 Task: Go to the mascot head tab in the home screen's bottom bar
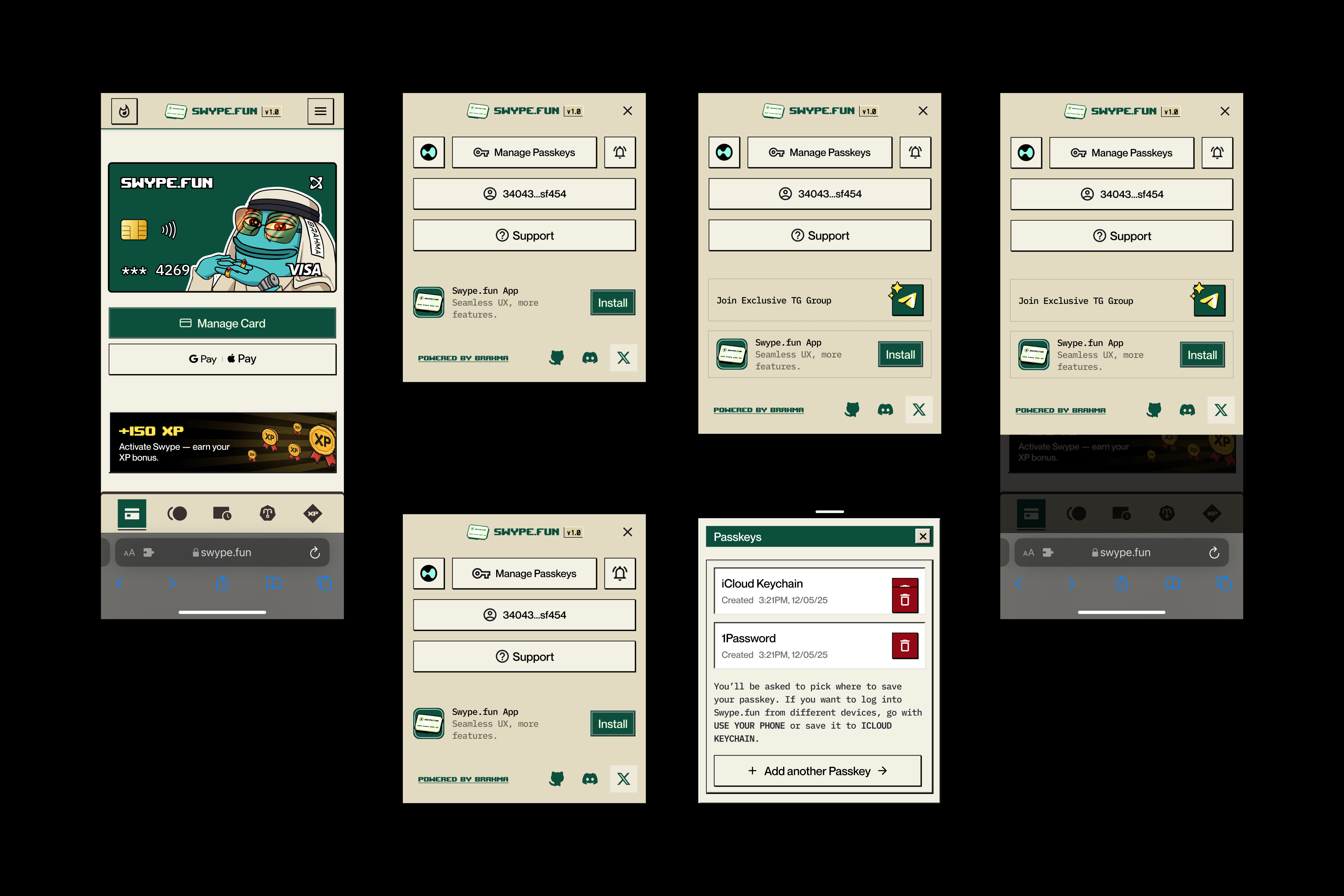click(267, 514)
